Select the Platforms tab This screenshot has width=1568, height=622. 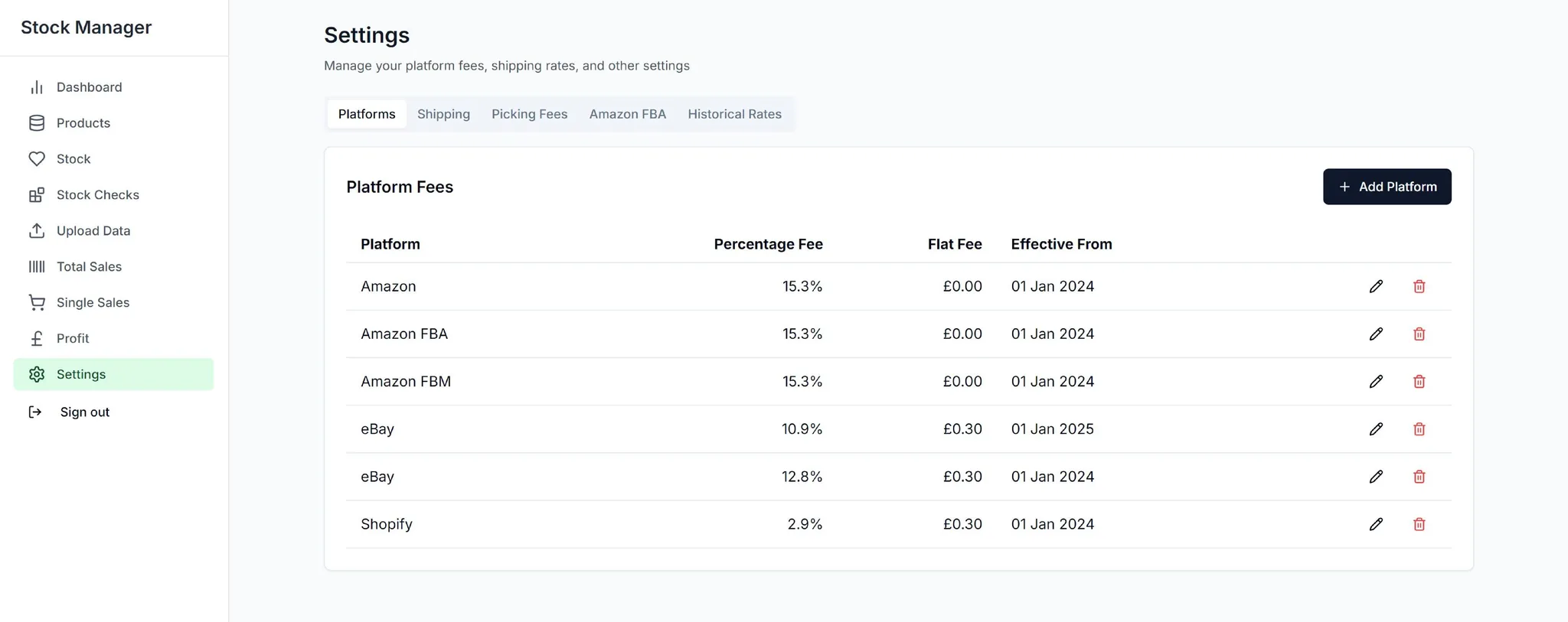pyautogui.click(x=367, y=114)
